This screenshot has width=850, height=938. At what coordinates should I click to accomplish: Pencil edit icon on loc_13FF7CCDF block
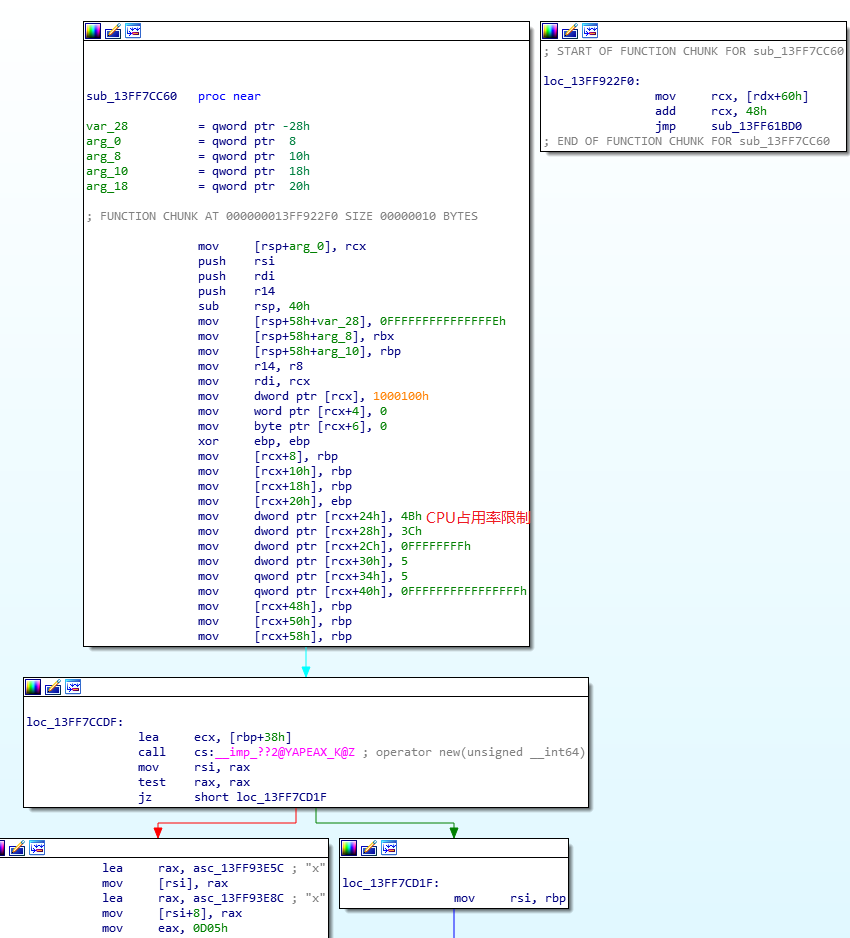53,687
